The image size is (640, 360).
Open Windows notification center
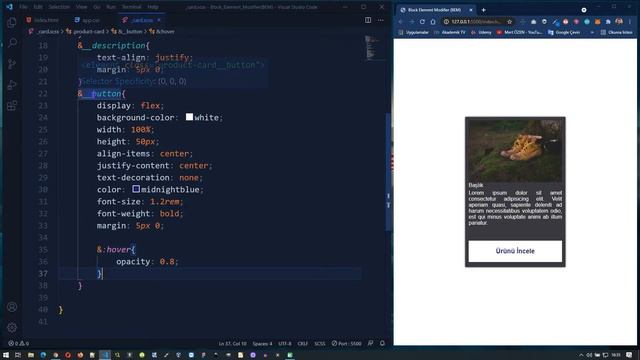[x=629, y=355]
